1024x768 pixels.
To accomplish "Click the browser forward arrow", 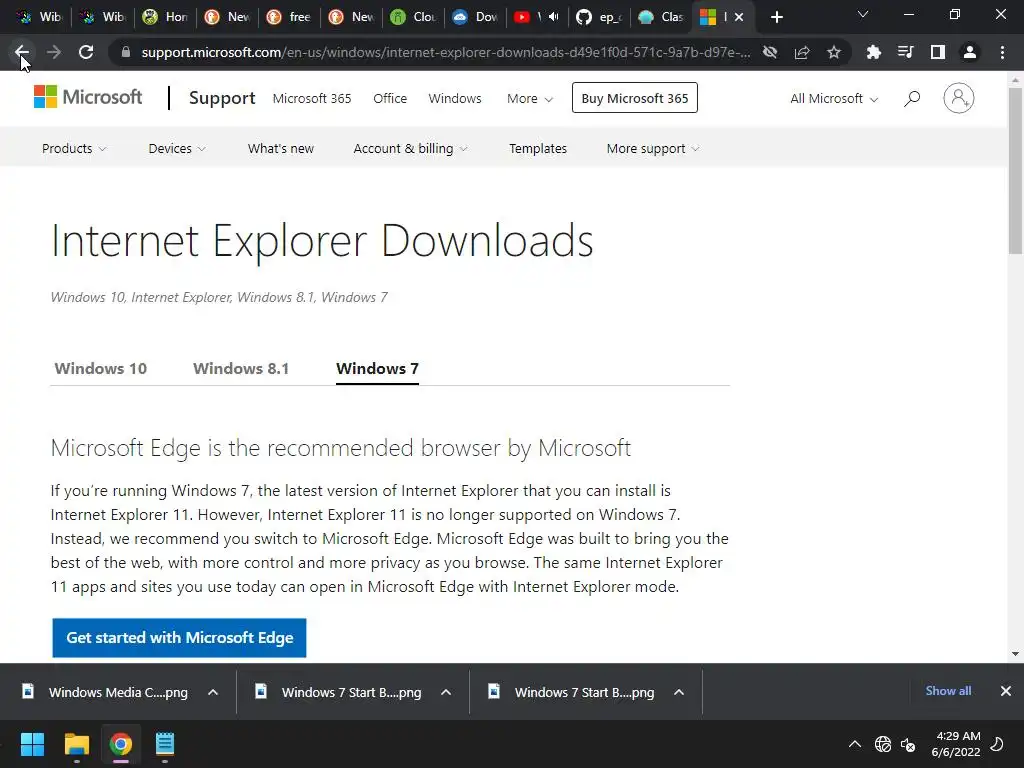I will click(x=54, y=52).
